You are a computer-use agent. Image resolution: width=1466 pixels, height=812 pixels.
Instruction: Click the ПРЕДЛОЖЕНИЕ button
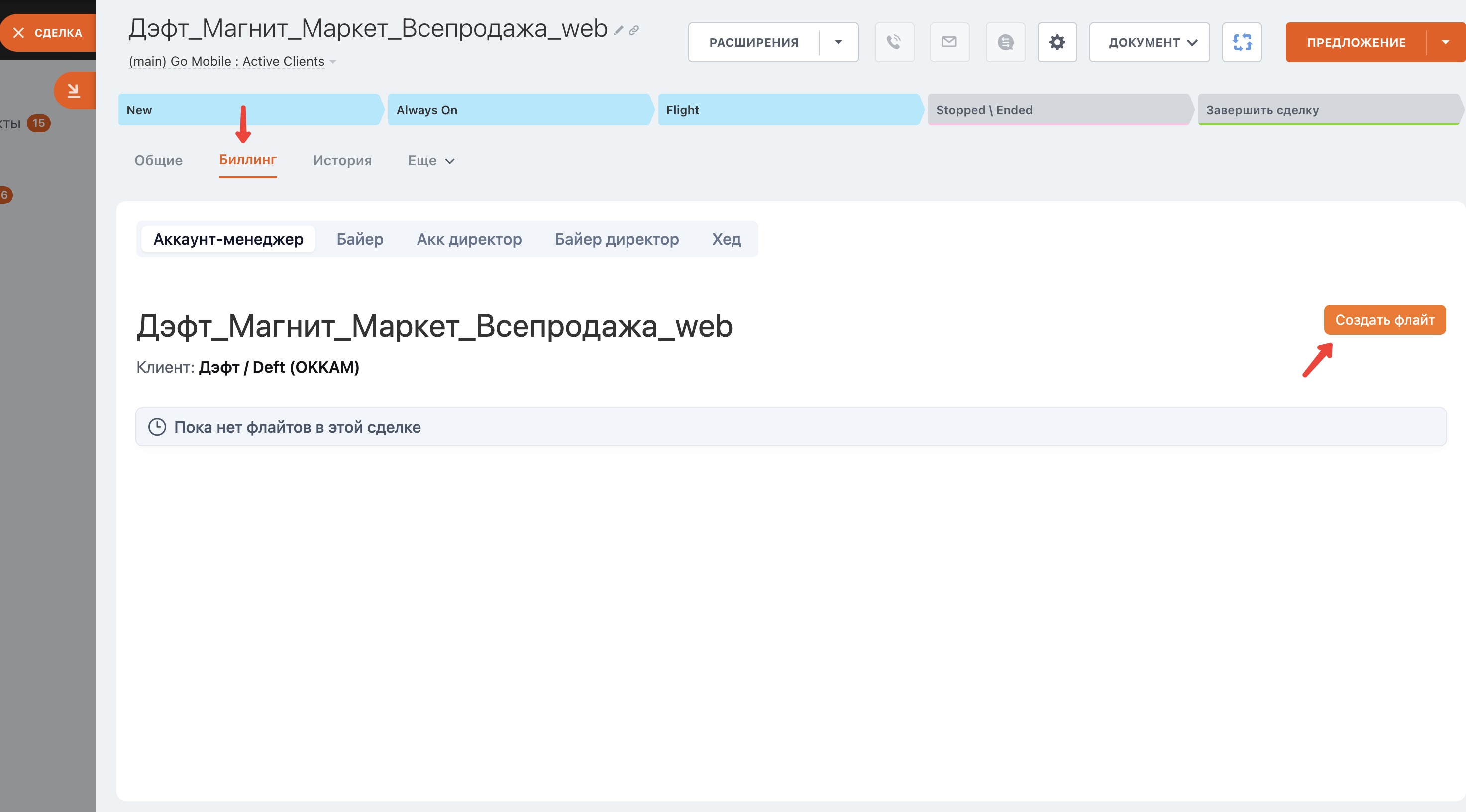pyautogui.click(x=1356, y=43)
